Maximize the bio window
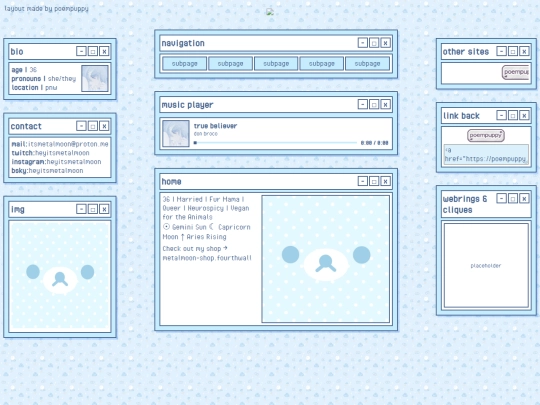The width and height of the screenshot is (540, 405). tap(93, 51)
